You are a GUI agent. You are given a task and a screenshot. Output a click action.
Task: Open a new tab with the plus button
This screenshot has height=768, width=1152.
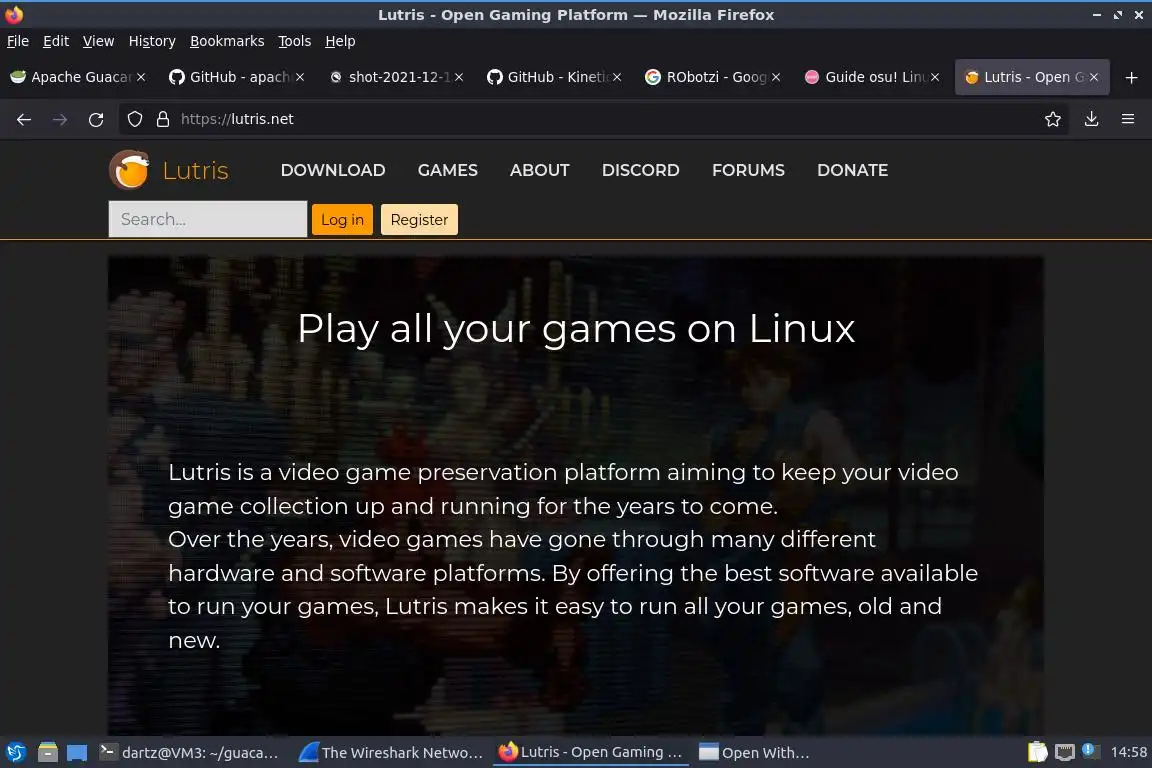coord(1131,77)
